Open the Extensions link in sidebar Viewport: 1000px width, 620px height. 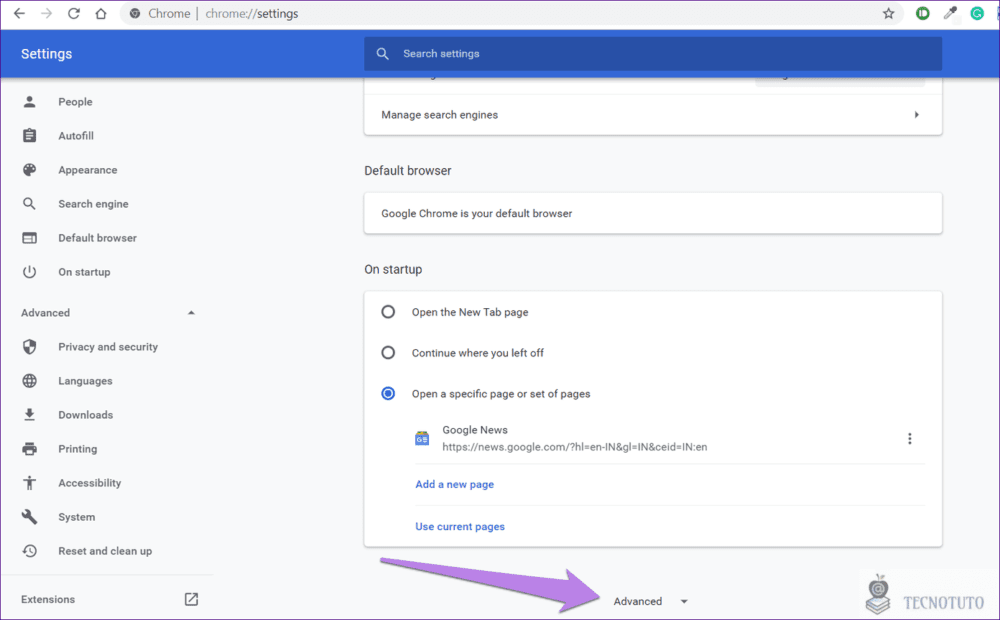coord(48,599)
